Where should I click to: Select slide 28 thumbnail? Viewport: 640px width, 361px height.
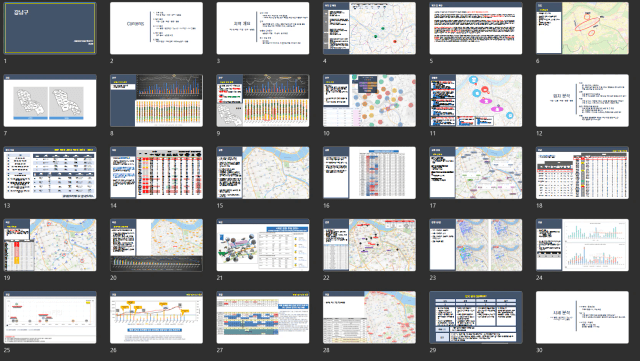tap(369, 317)
